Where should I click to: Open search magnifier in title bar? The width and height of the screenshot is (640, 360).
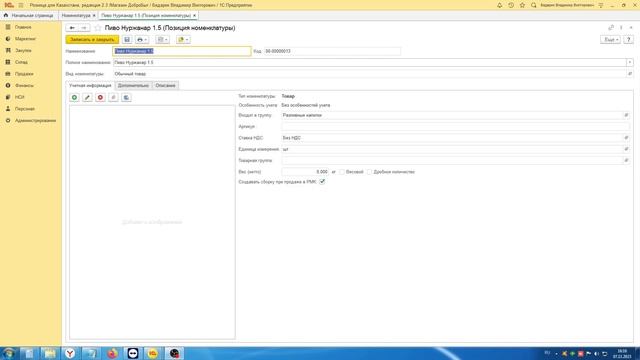[533, 5]
